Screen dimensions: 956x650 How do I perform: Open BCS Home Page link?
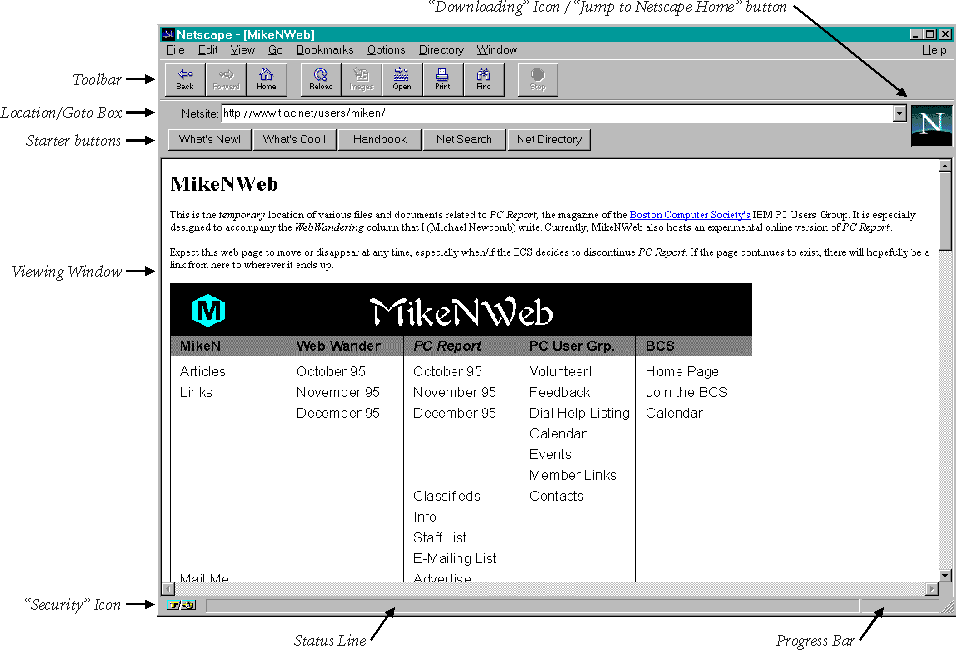[x=682, y=371]
